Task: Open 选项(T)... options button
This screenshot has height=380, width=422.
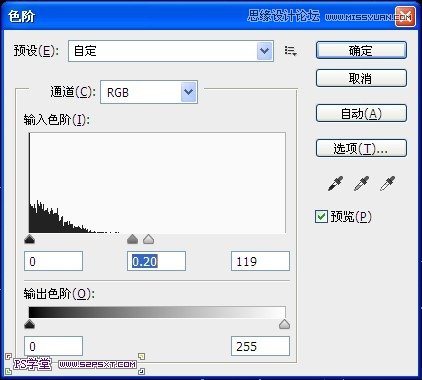Action: [361, 148]
